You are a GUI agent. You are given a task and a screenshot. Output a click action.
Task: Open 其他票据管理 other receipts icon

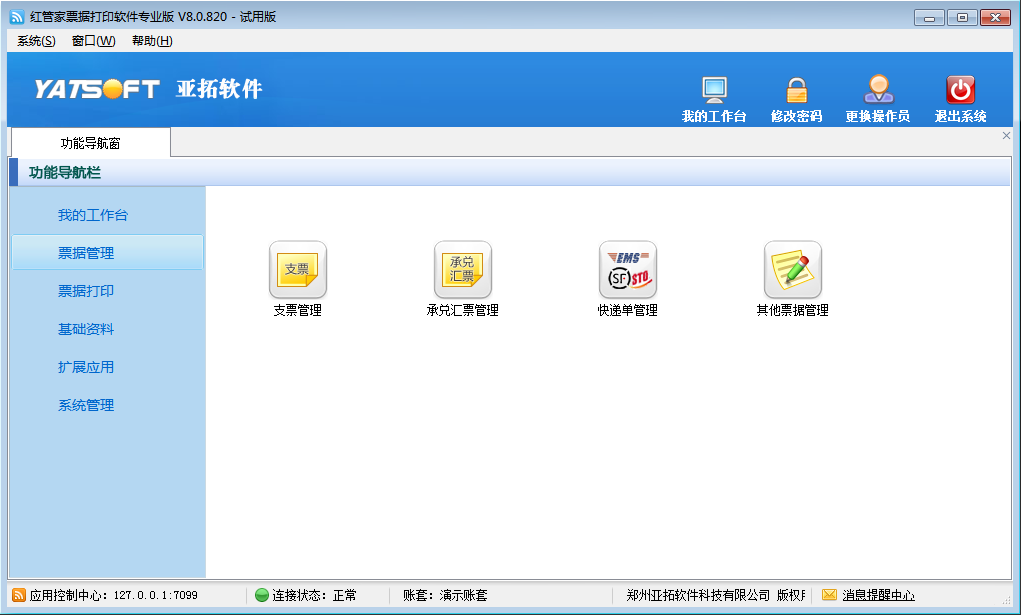(792, 269)
